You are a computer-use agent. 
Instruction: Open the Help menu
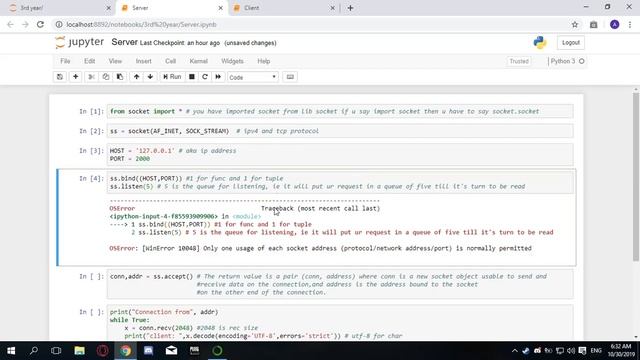264,61
